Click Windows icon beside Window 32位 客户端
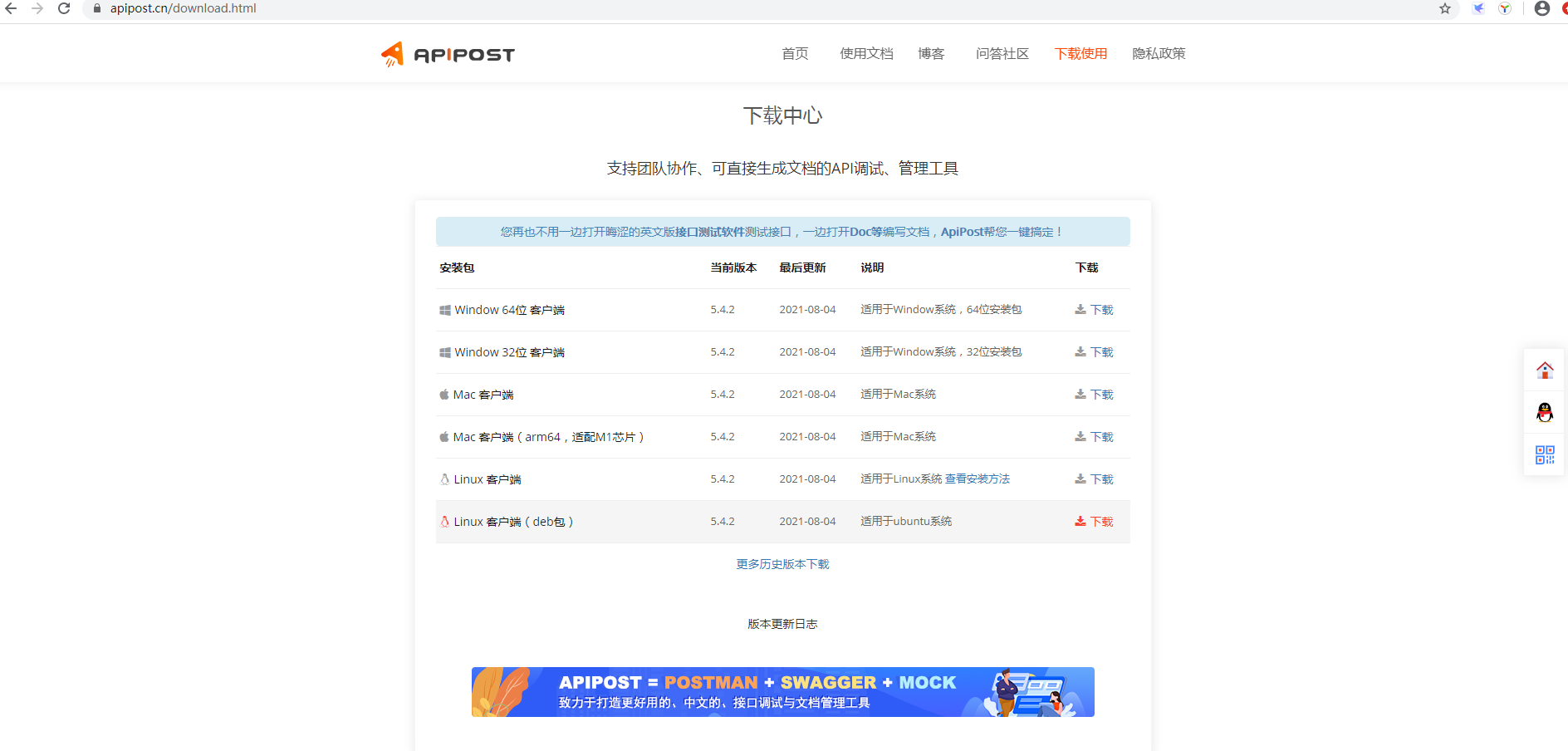Screen dimensions: 1568x751 coord(445,352)
